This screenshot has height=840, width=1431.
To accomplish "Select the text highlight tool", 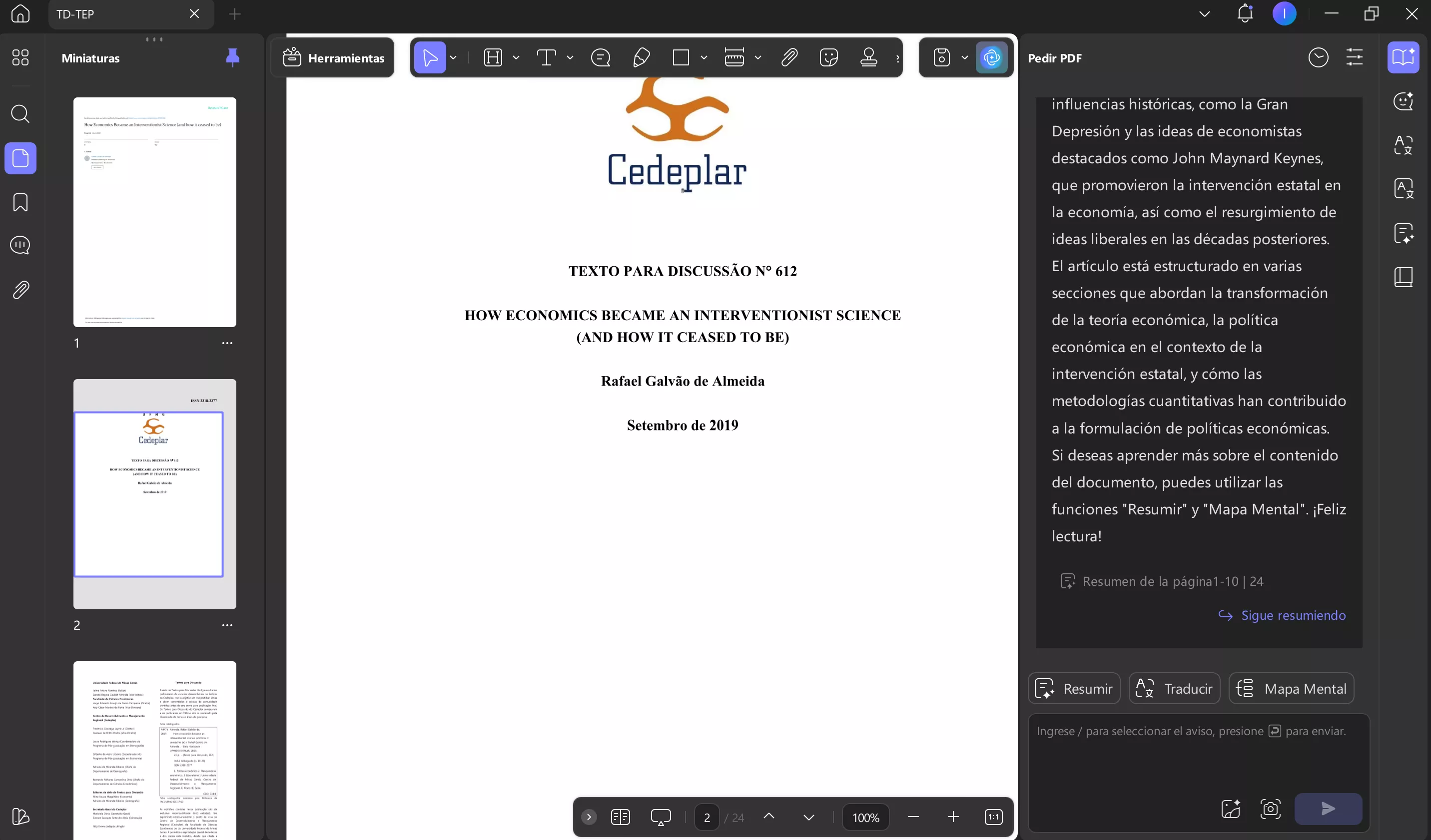I will (x=493, y=57).
